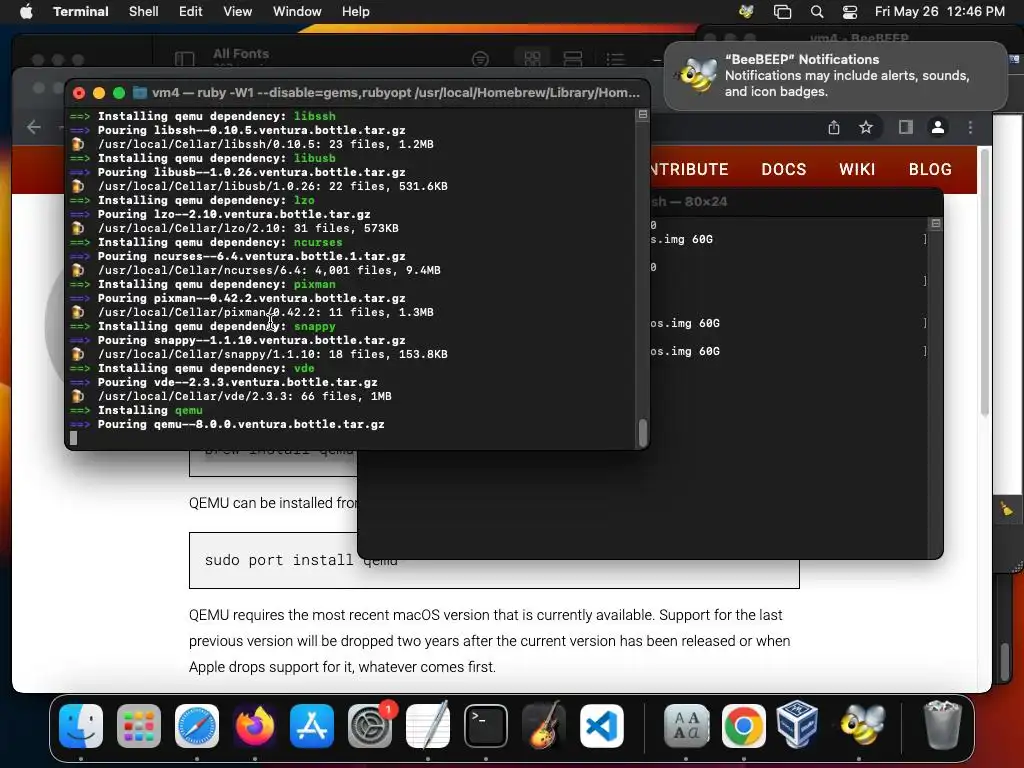Open Control Center in menu bar
1024x768 pixels.
(850, 11)
